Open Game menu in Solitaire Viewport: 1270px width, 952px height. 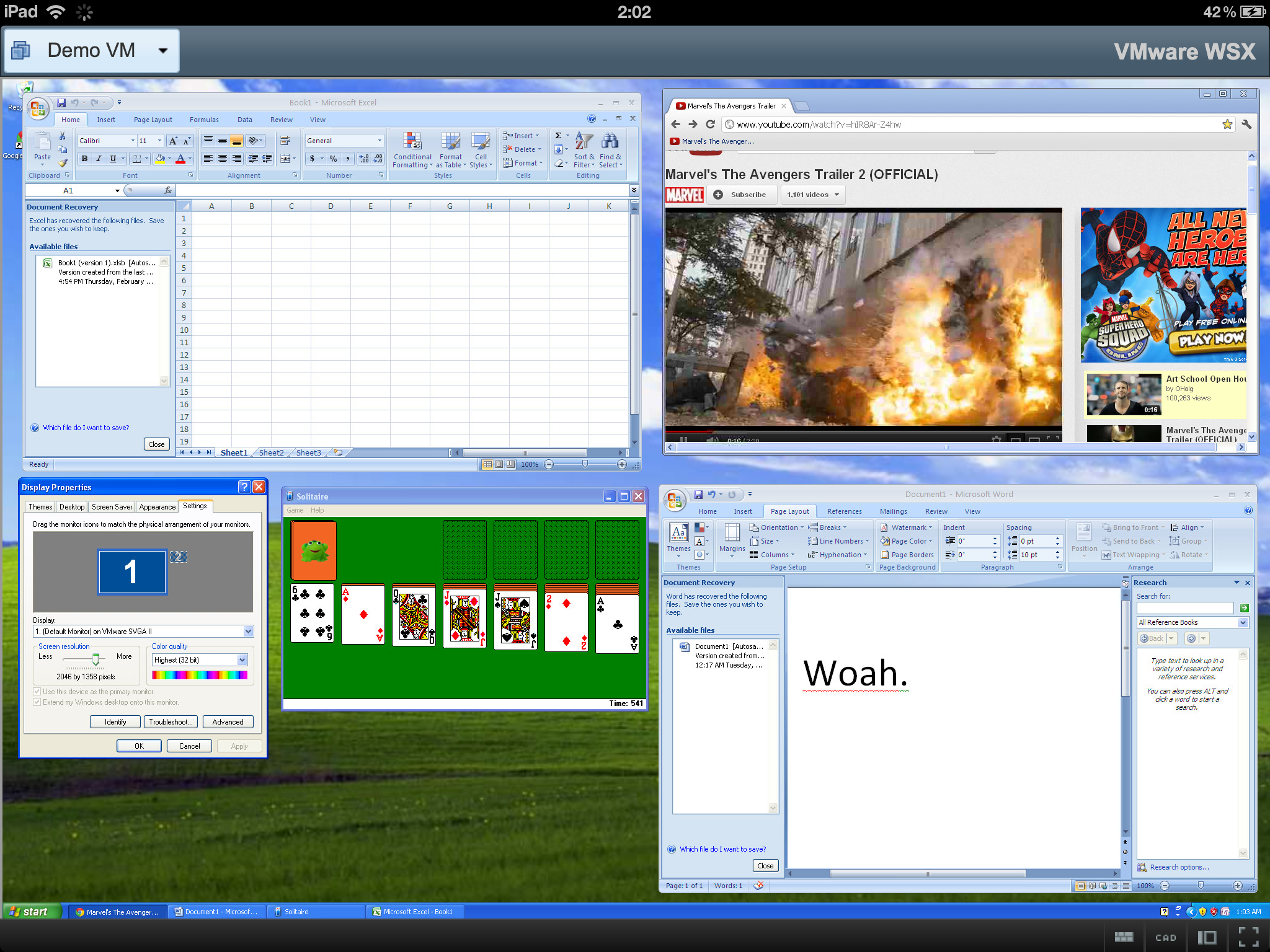[295, 510]
